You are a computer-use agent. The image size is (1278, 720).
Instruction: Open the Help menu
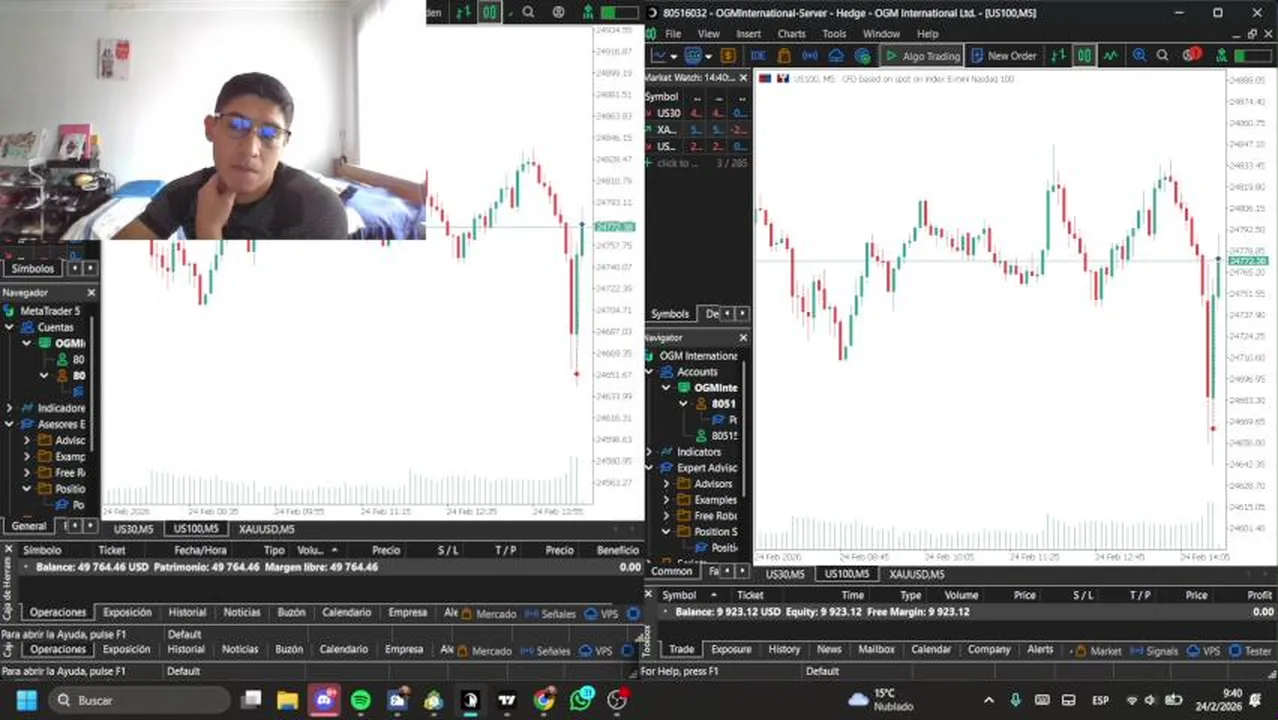coord(927,34)
